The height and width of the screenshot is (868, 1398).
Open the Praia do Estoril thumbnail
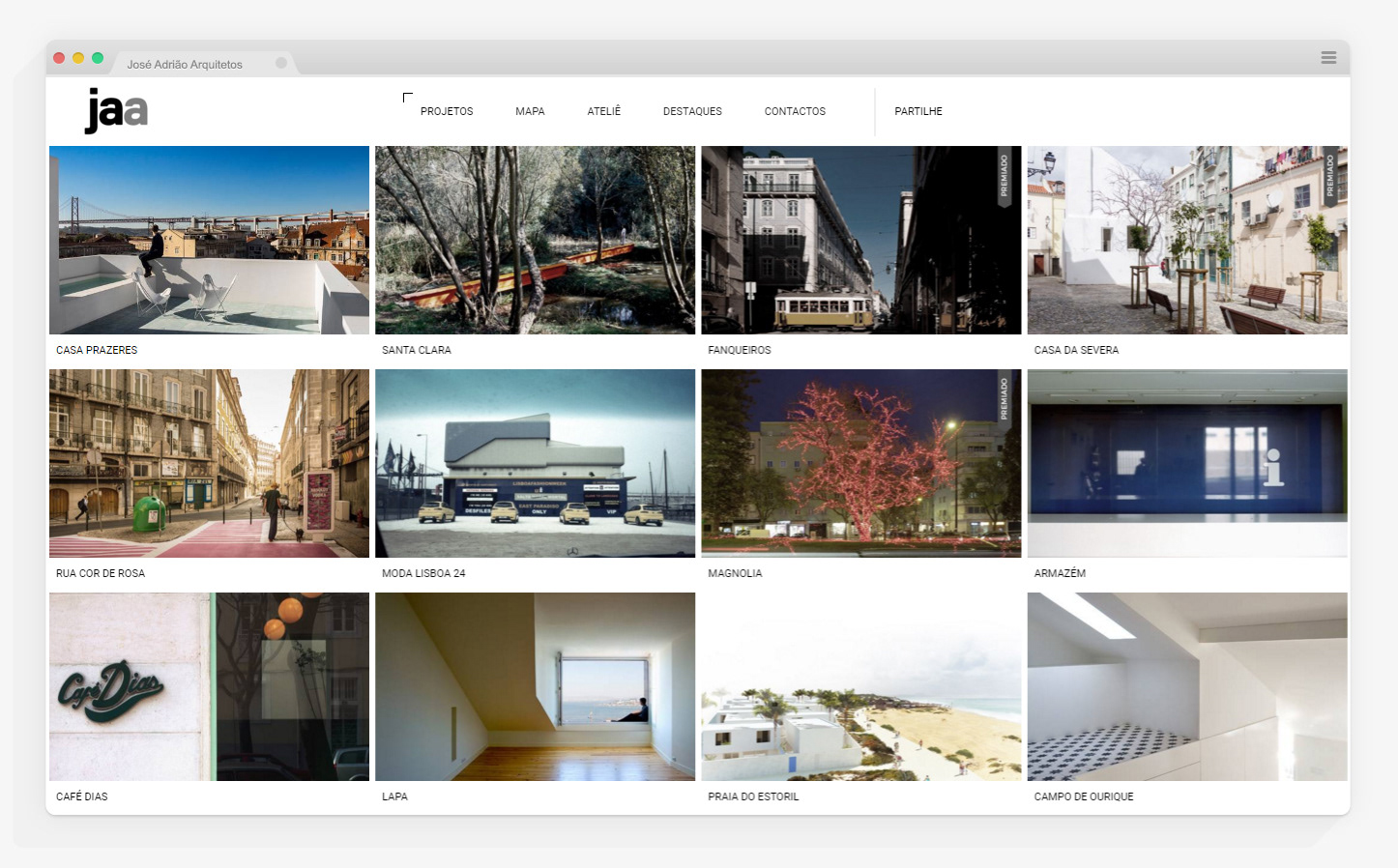[x=860, y=686]
